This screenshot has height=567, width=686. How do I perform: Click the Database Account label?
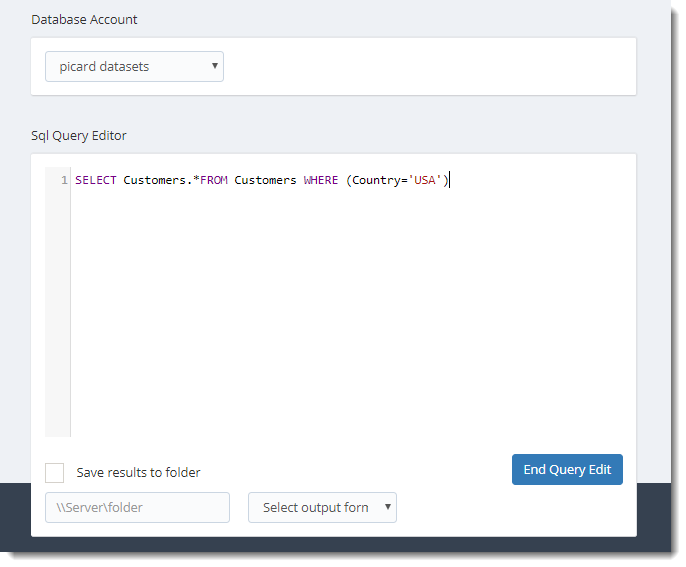pos(84,20)
